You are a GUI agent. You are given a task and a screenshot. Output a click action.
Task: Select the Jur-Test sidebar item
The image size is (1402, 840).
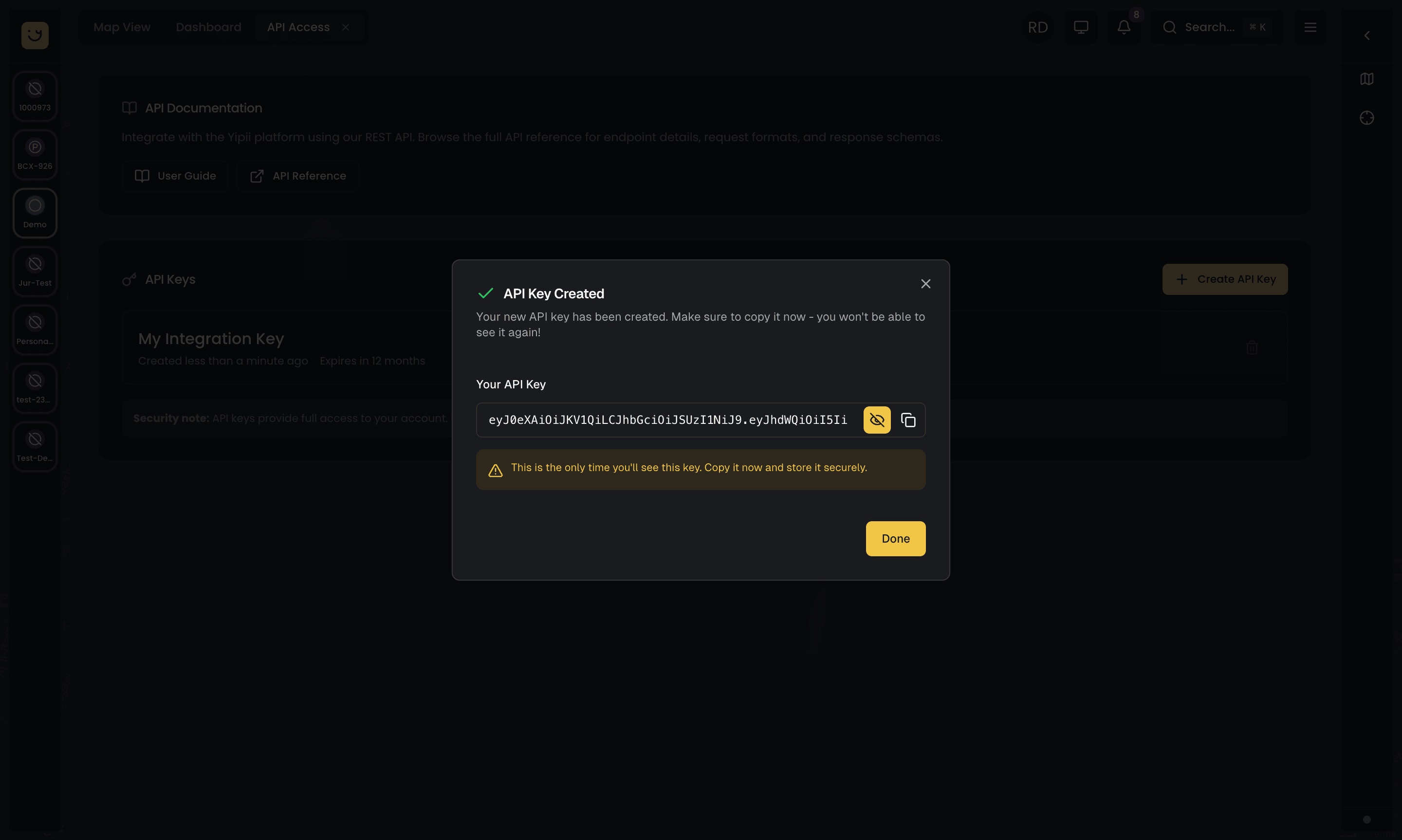(x=35, y=271)
